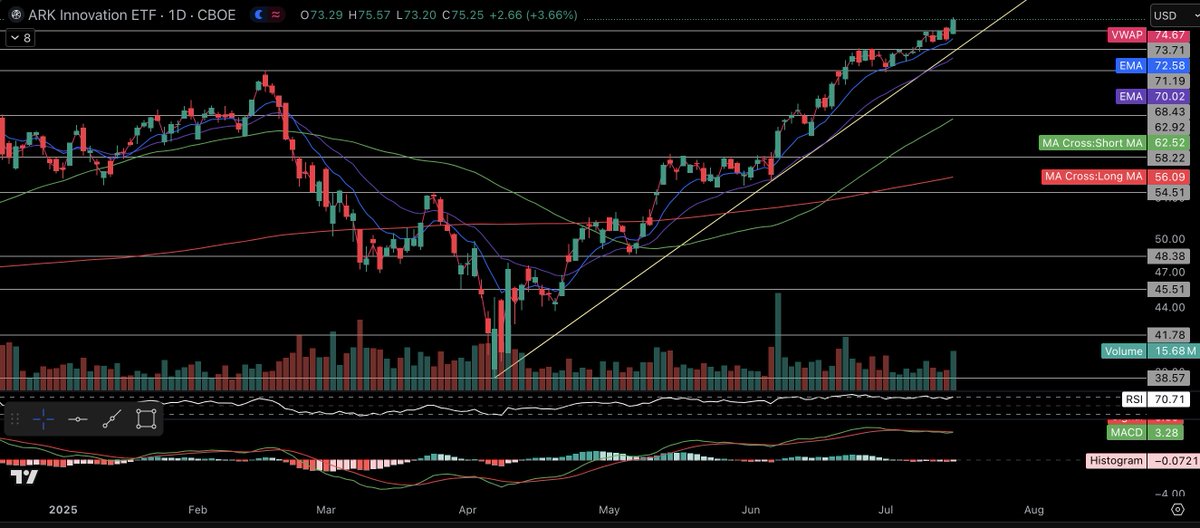This screenshot has height=528, width=1200.
Task: Click the 62.92 price level label
Action: pos(1169,127)
